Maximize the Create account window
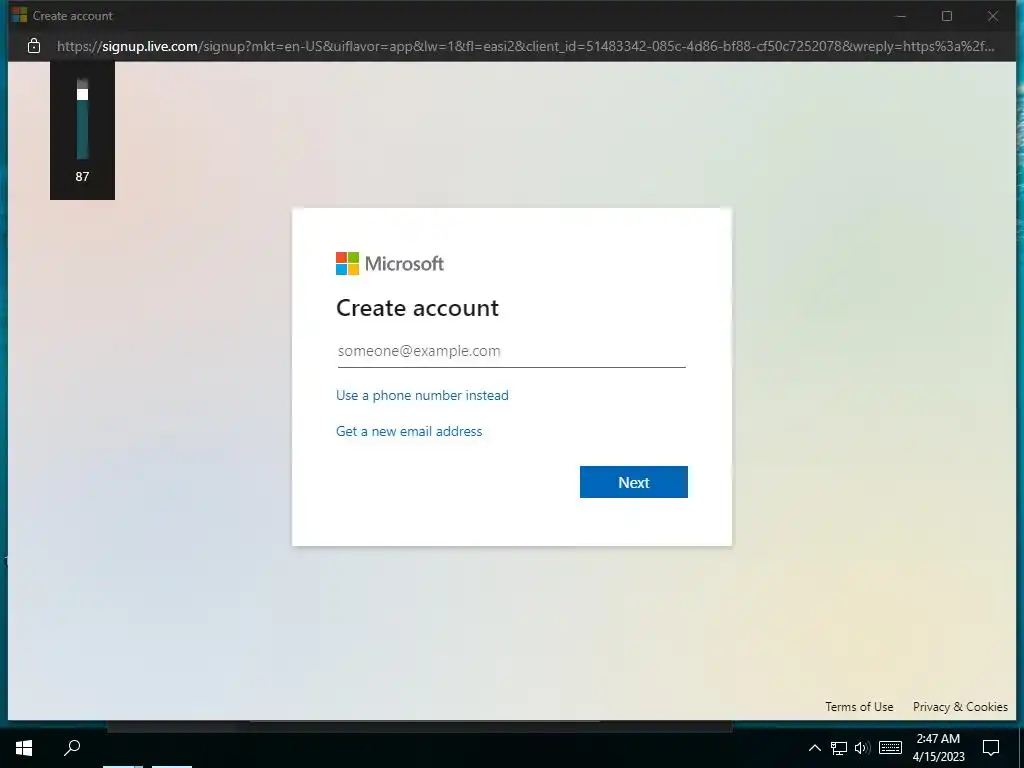The width and height of the screenshot is (1024, 768). [x=947, y=16]
